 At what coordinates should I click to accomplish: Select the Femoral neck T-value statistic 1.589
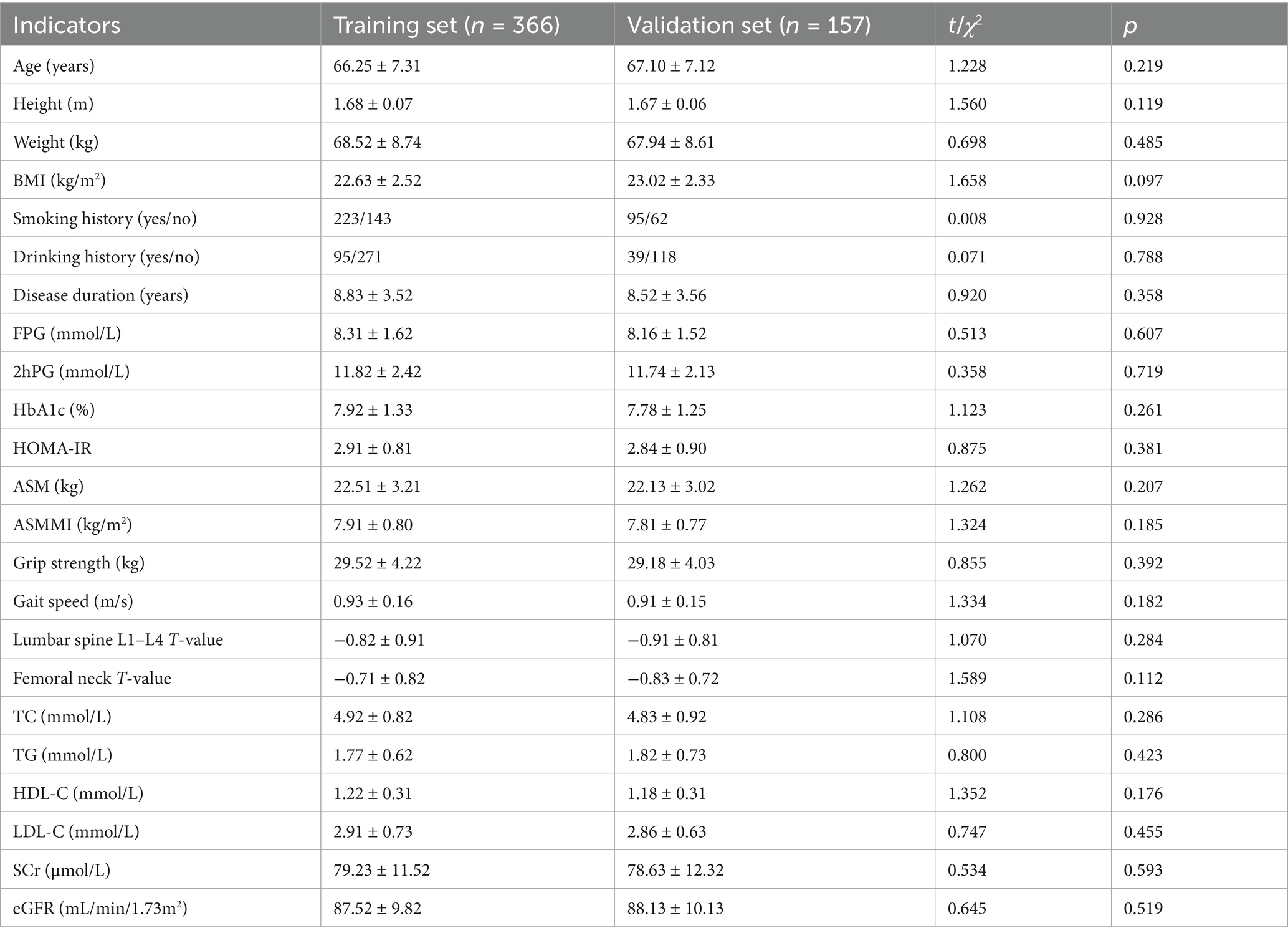(967, 678)
